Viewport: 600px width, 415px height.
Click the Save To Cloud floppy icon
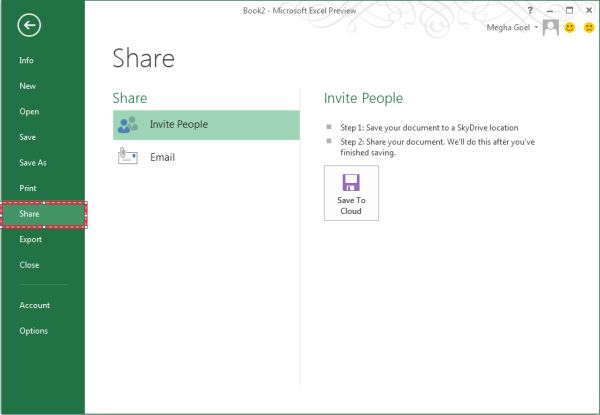(x=351, y=182)
